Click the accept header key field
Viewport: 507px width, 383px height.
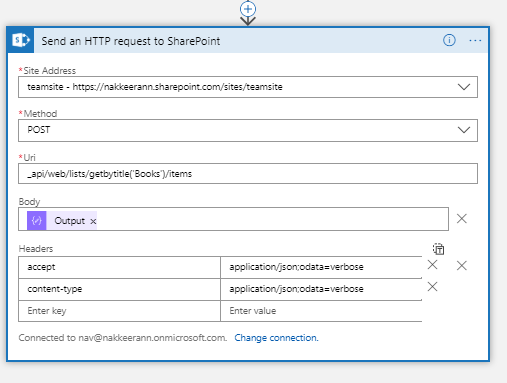(x=119, y=267)
